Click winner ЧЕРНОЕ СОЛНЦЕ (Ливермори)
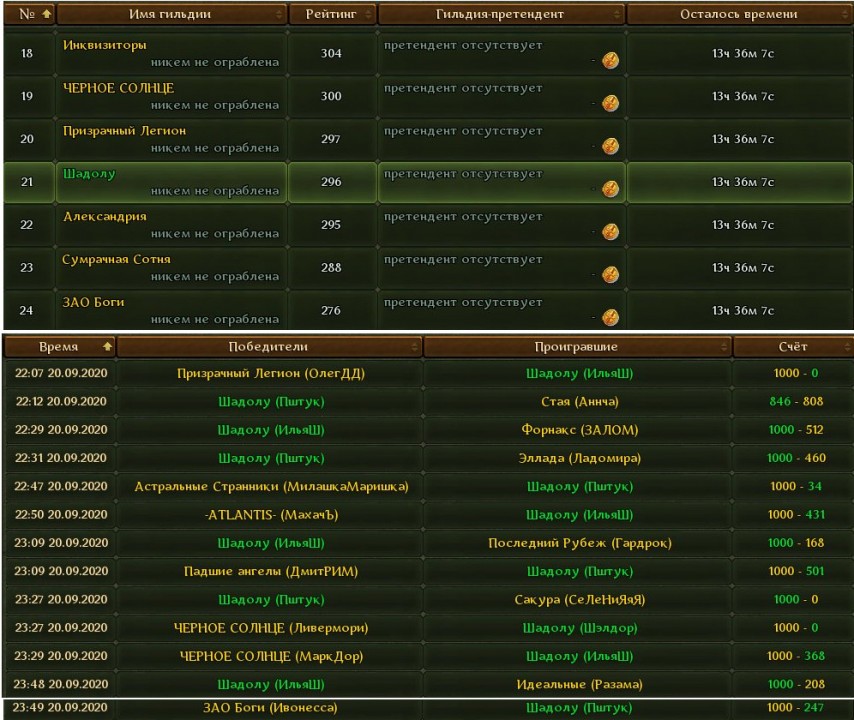Screen dimensions: 854x720 click(271, 629)
